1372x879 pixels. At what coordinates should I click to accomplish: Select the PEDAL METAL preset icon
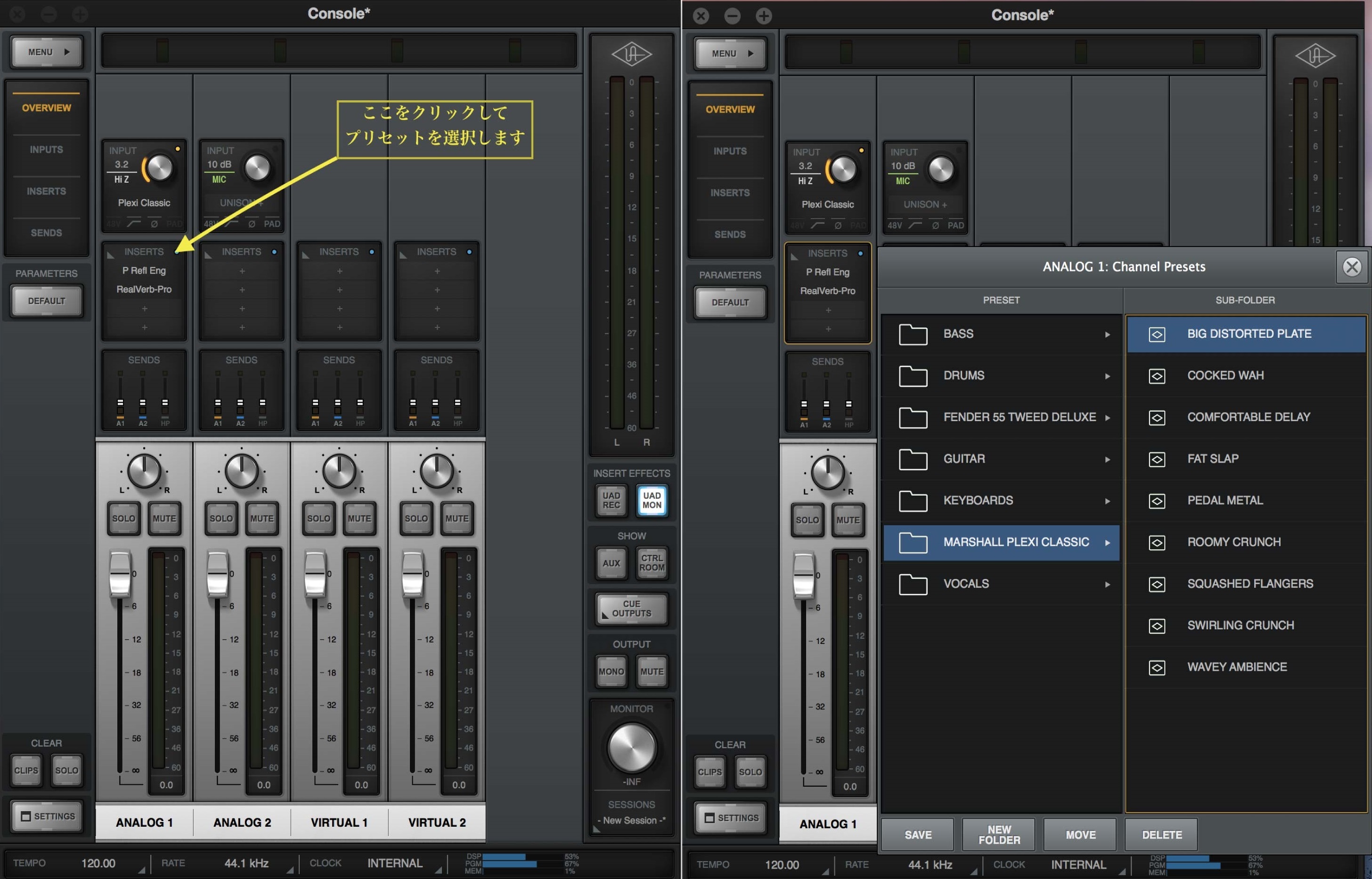[1157, 501]
